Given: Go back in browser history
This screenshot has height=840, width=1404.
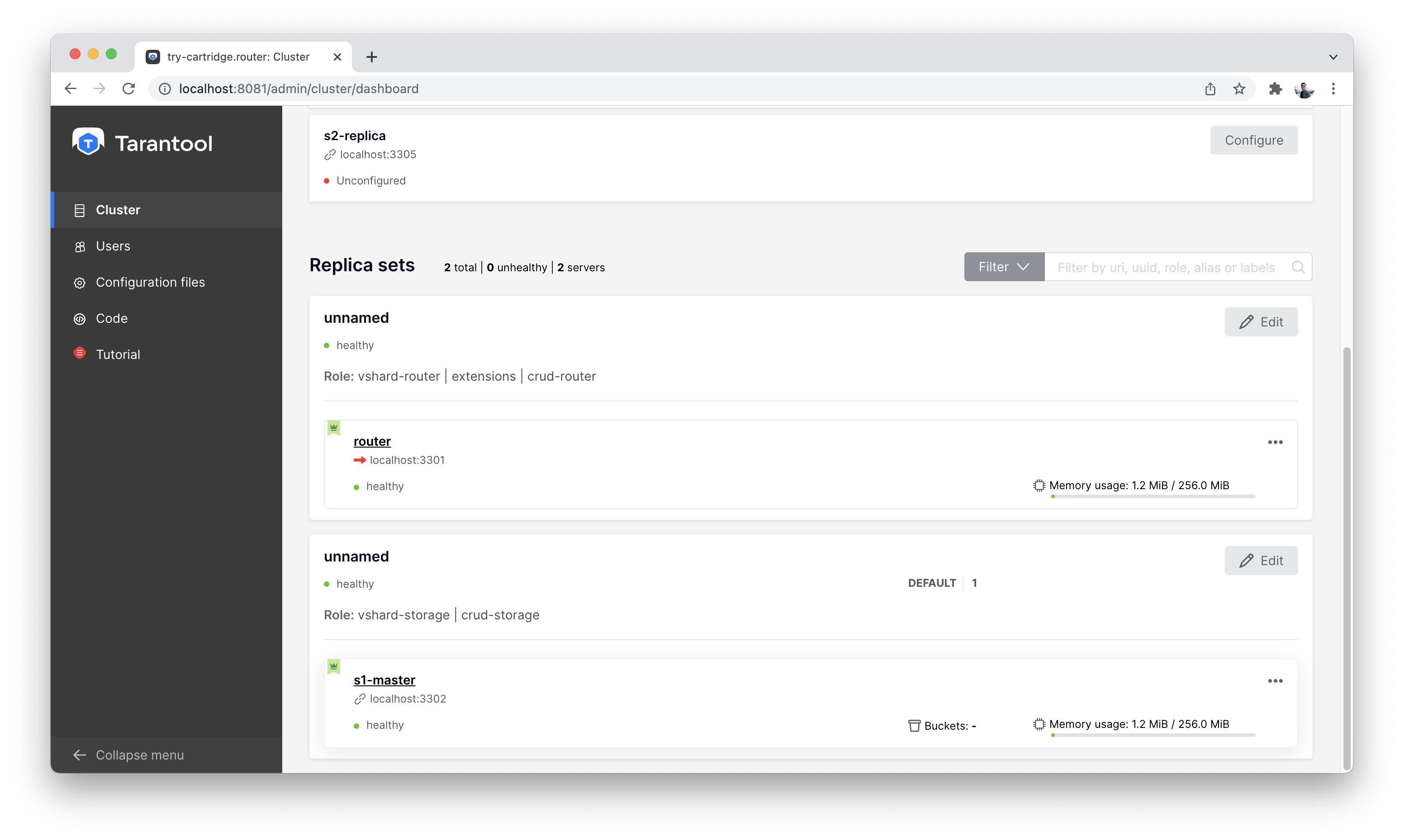Looking at the screenshot, I should pyautogui.click(x=71, y=89).
